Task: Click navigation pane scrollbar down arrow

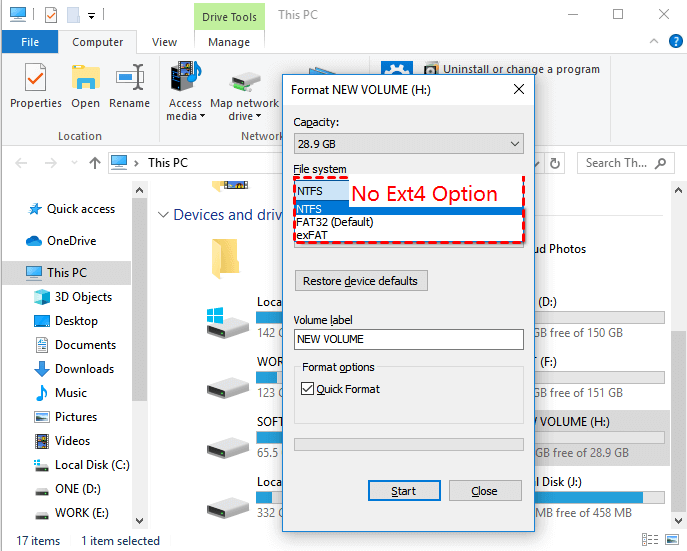Action: [139, 521]
